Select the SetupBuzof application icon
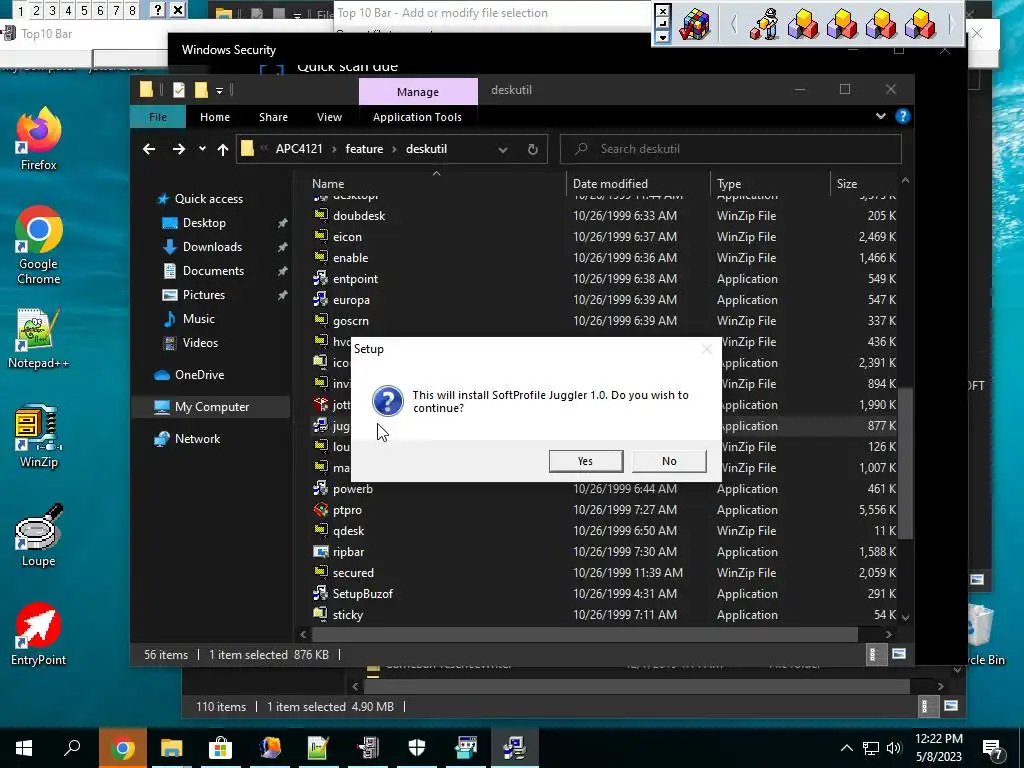 coord(320,594)
